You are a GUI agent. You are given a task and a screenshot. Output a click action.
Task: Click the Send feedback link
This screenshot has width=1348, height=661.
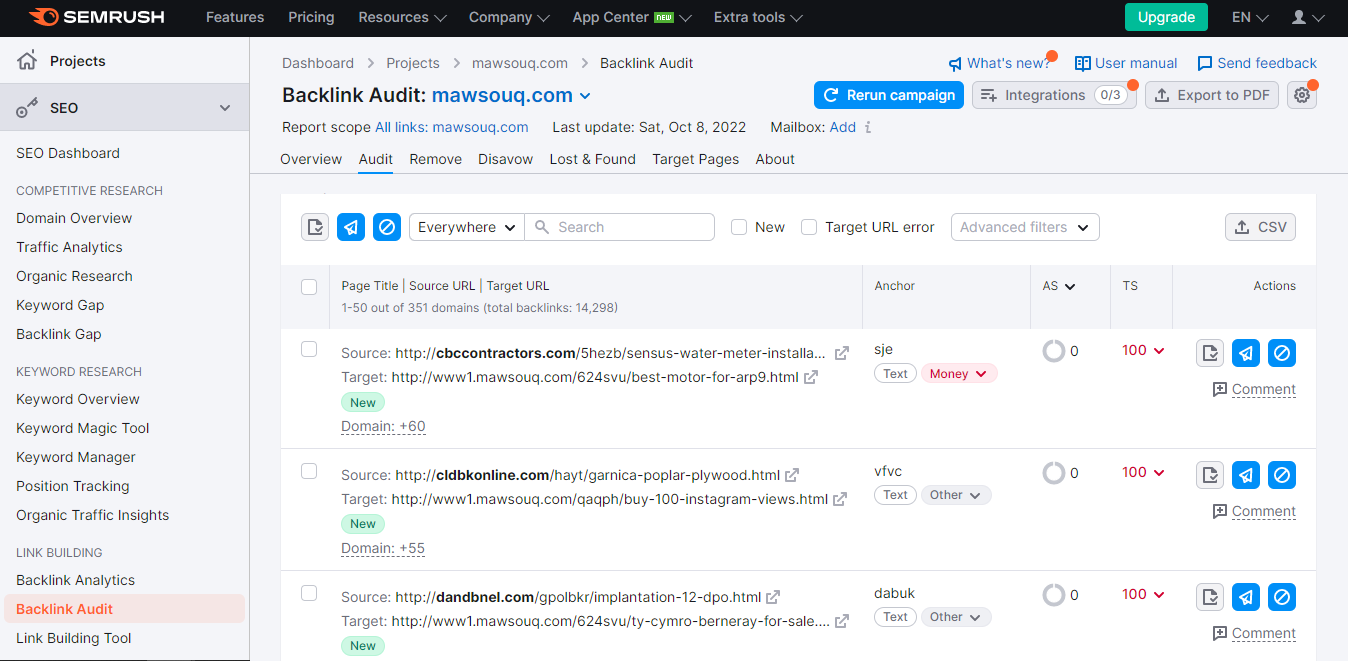[x=1257, y=63]
